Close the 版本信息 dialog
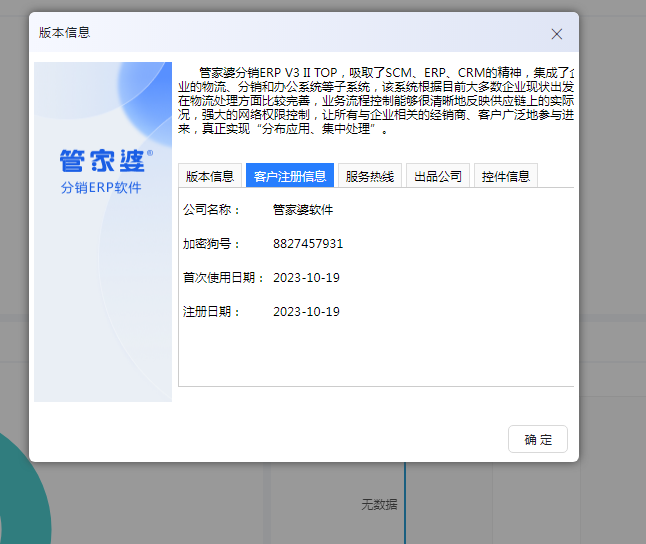Screen dimensions: 646x544 pyautogui.click(x=557, y=34)
